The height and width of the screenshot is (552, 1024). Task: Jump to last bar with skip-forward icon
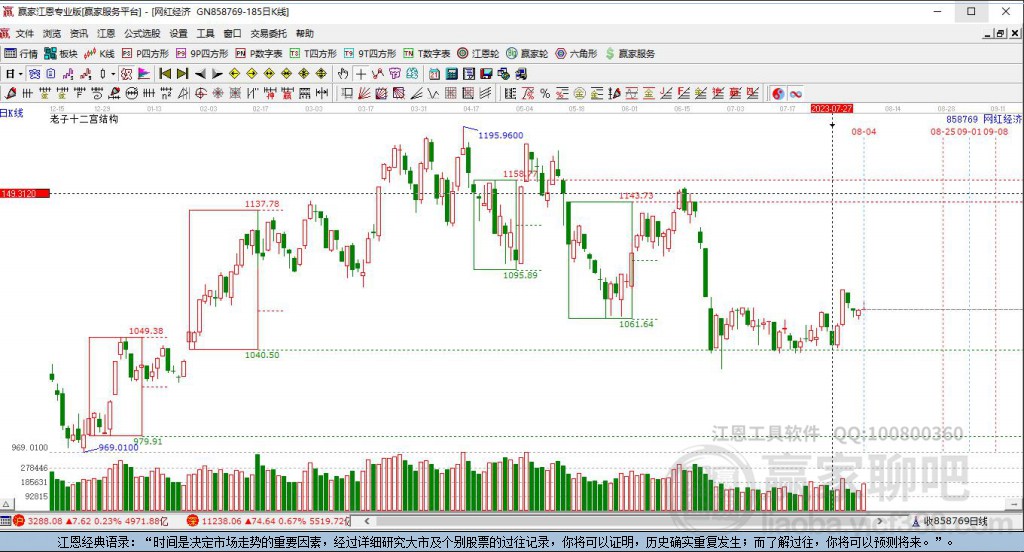click(182, 74)
